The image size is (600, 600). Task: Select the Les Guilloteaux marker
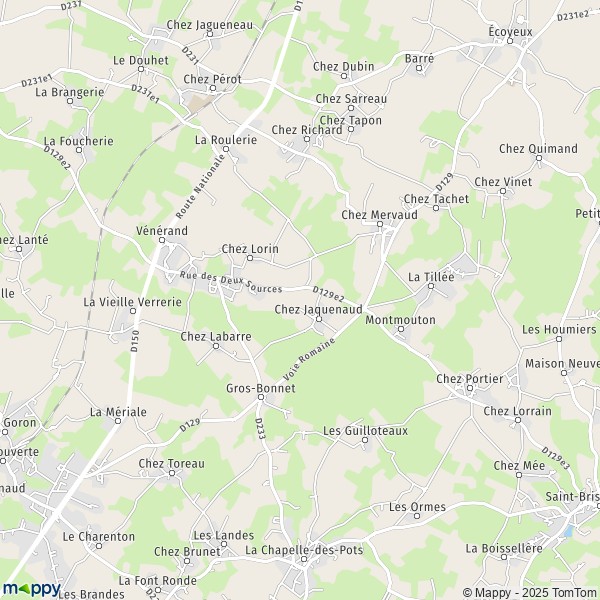365,440
